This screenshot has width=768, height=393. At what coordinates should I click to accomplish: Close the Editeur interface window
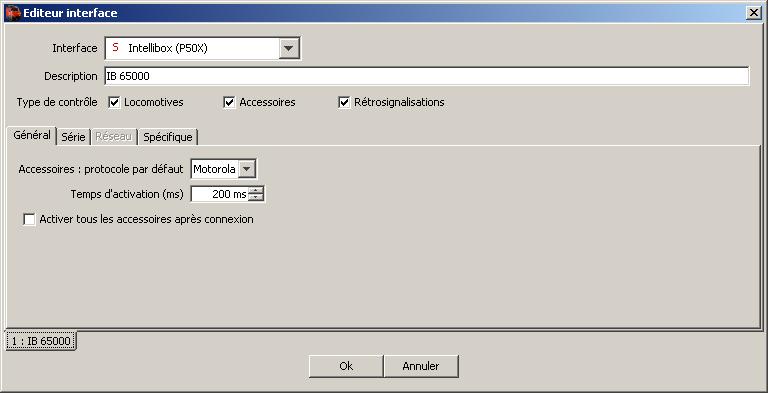click(754, 13)
